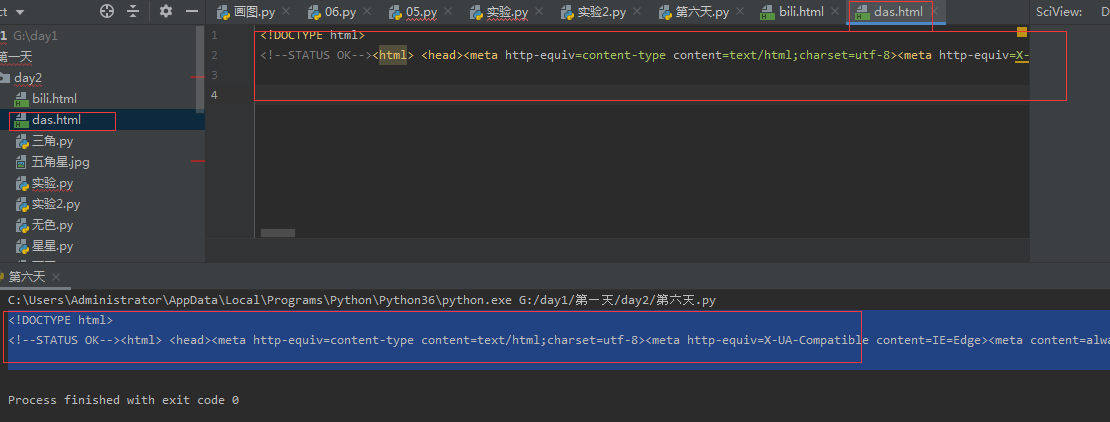The image size is (1110, 422).
Task: Click the SciView panel label
Action: coord(1058,12)
